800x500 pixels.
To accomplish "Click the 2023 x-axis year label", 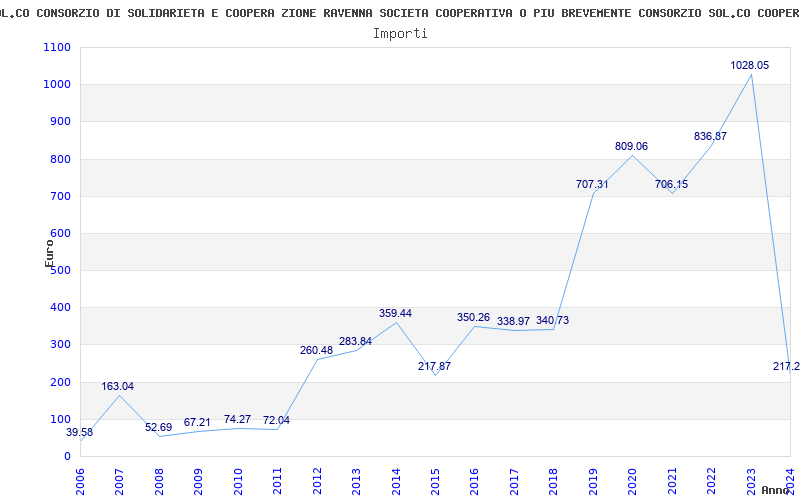I will pos(751,481).
